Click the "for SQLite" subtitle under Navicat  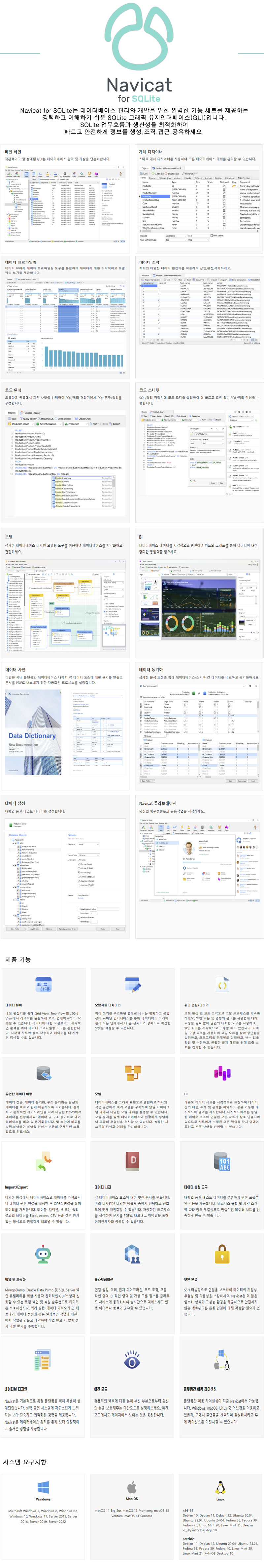pos(139,99)
